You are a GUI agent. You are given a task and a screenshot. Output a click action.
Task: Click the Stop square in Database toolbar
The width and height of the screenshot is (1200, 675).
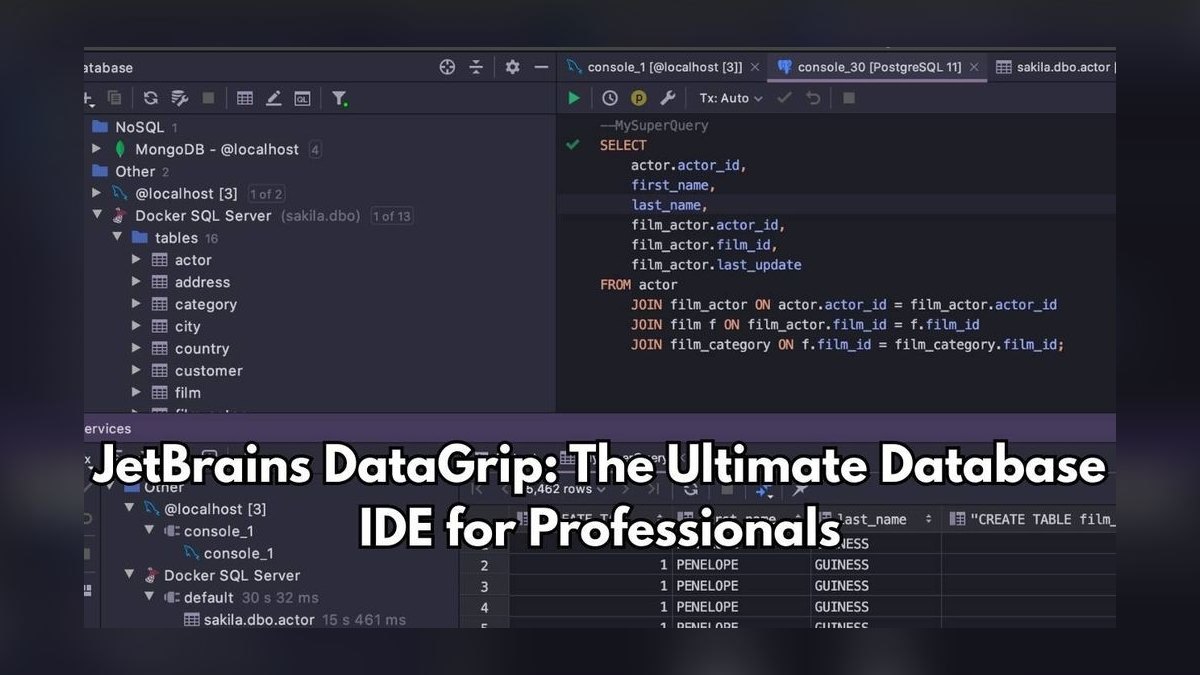point(208,98)
